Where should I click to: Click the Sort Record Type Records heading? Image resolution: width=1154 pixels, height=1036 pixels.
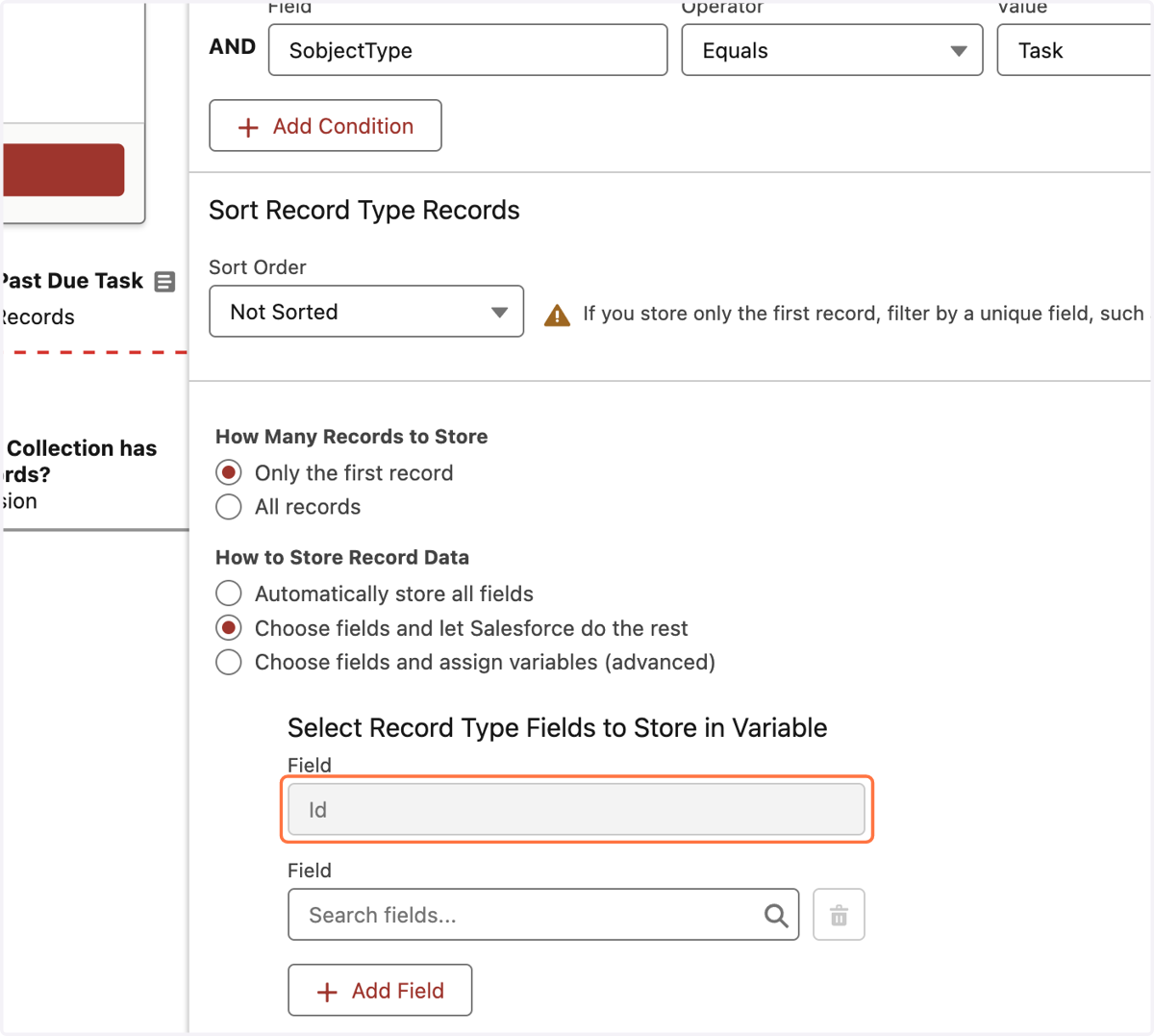(x=364, y=211)
